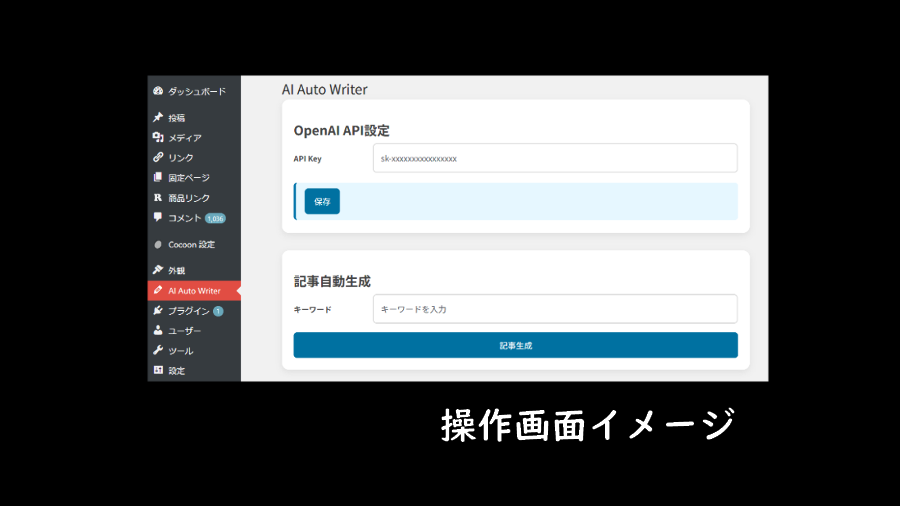Click the API Key label
Viewport: 900px width, 506px height.
[308, 159]
